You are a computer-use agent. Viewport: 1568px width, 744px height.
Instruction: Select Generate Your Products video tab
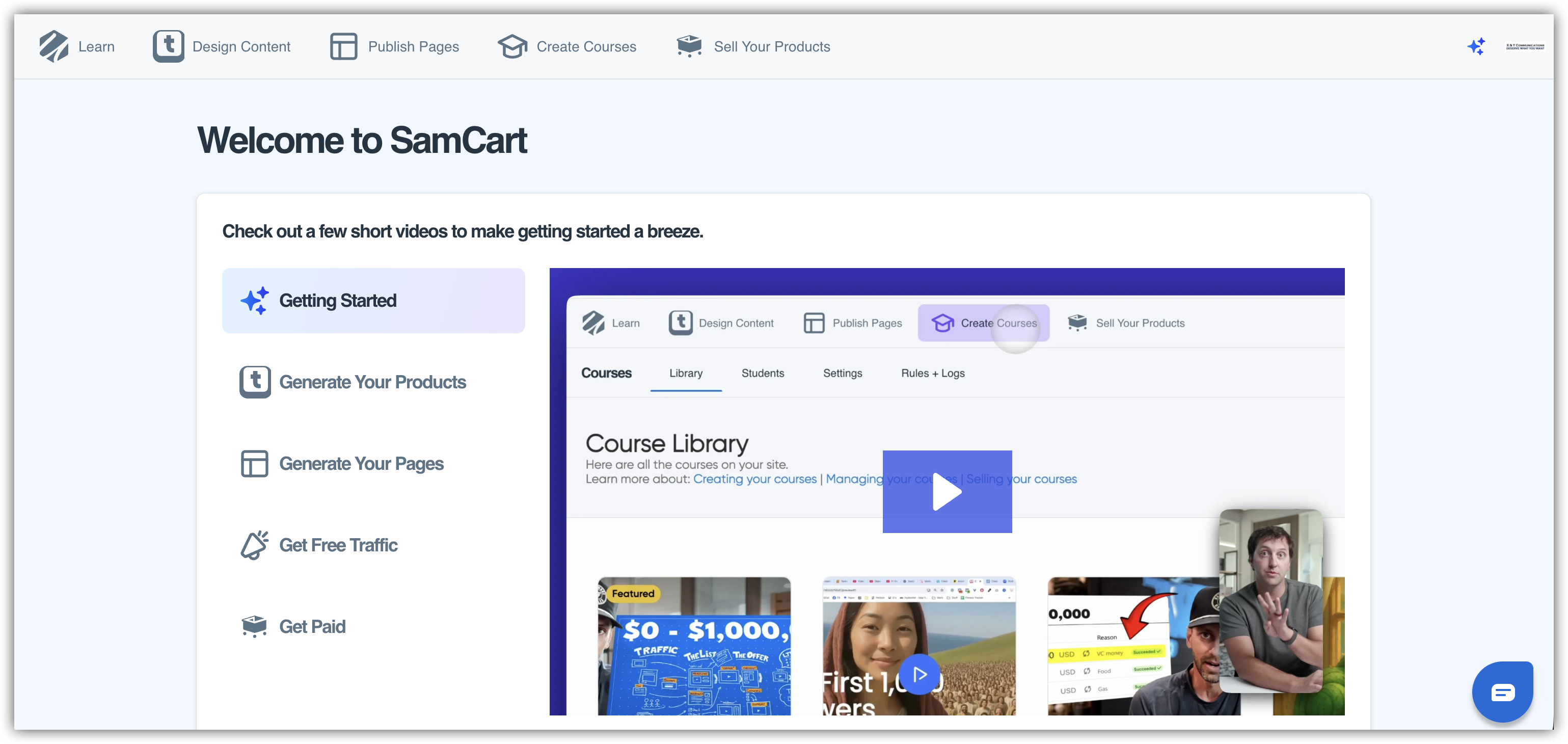[x=372, y=382]
